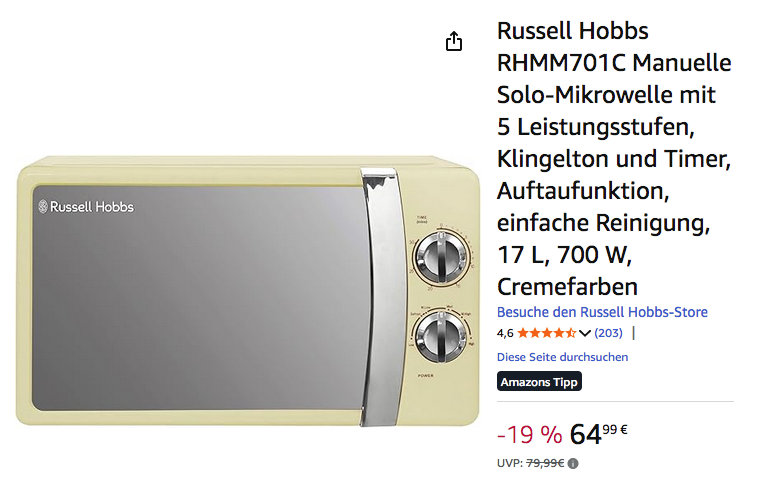Click the 4,6 rating number

[505, 333]
